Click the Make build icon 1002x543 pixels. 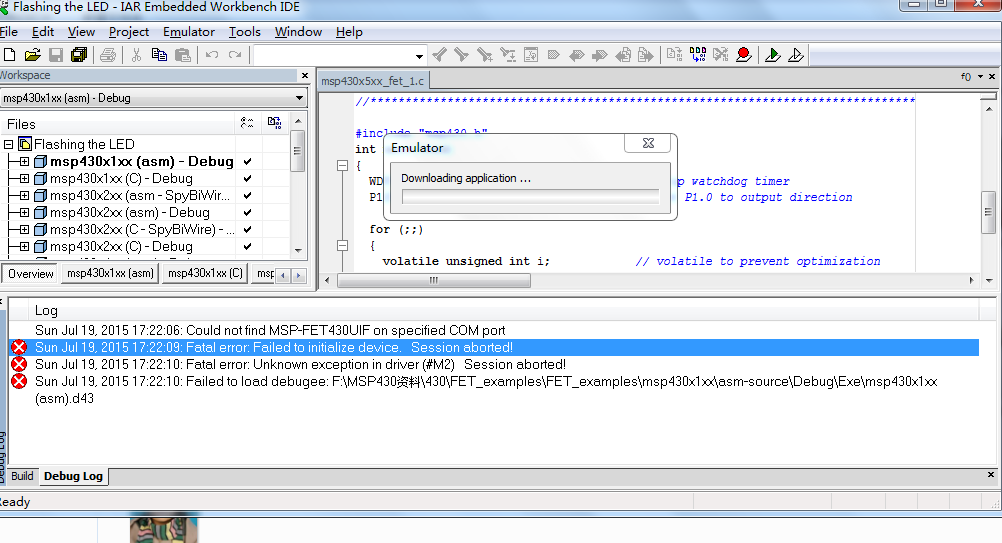tap(698, 56)
